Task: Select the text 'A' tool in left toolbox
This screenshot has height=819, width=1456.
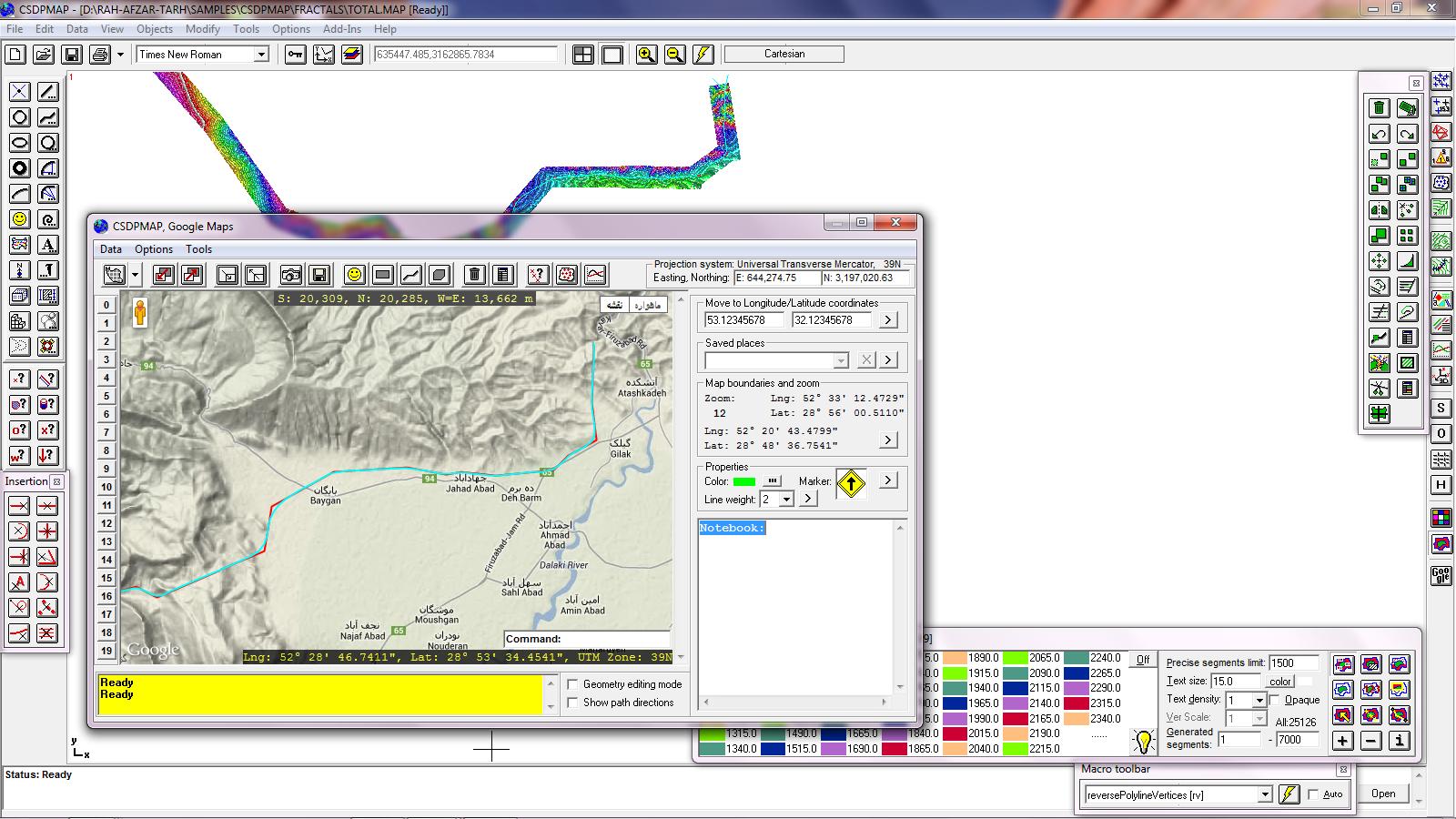Action: (x=47, y=245)
